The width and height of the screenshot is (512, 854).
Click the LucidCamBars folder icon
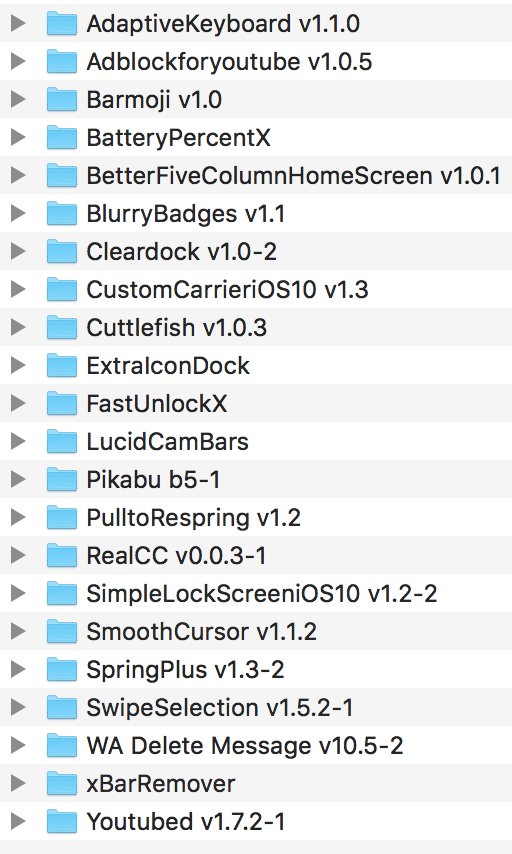tap(62, 442)
